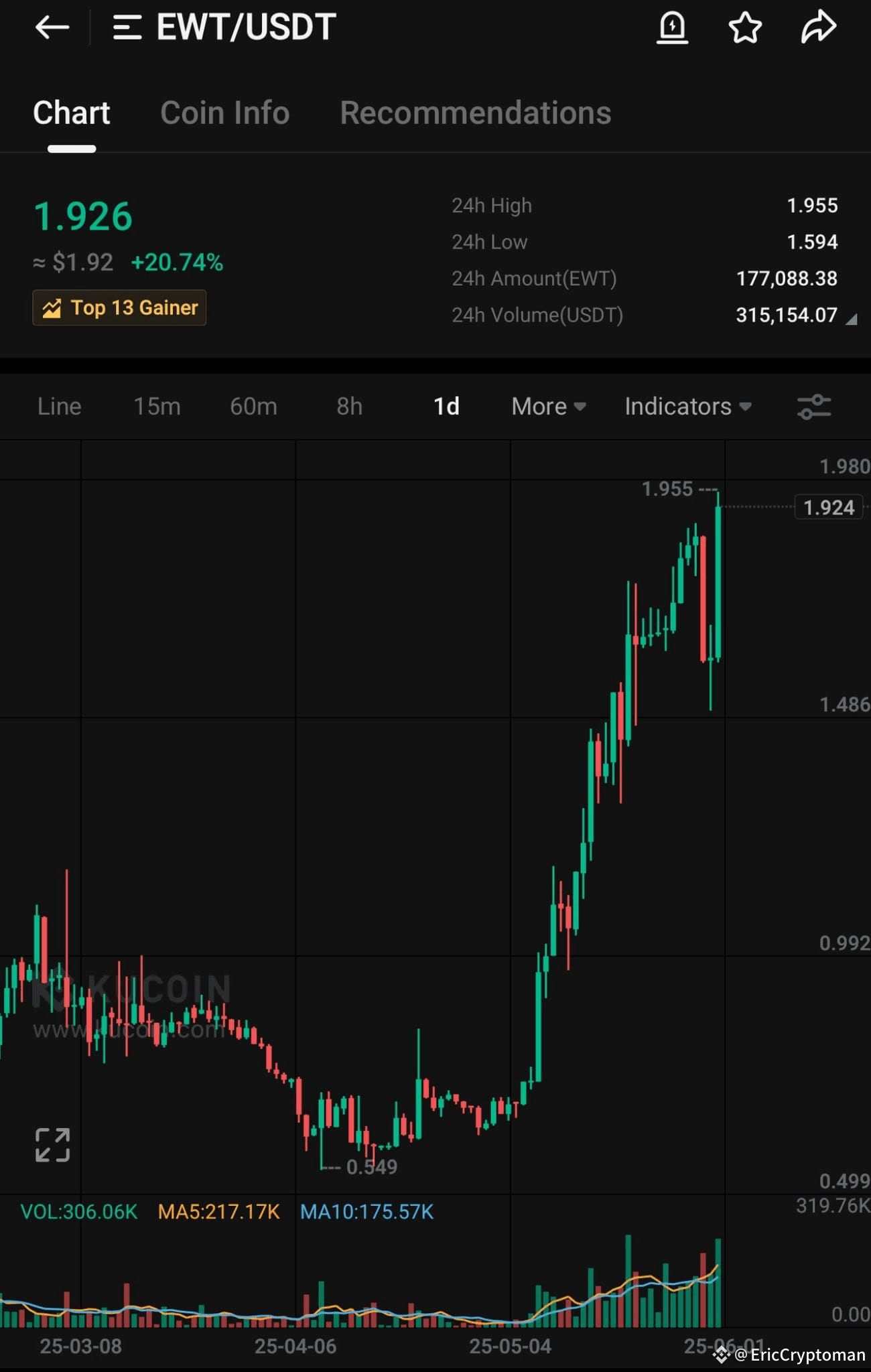Tap the 0.992 price axis label
The height and width of the screenshot is (1372, 871).
pos(844,943)
